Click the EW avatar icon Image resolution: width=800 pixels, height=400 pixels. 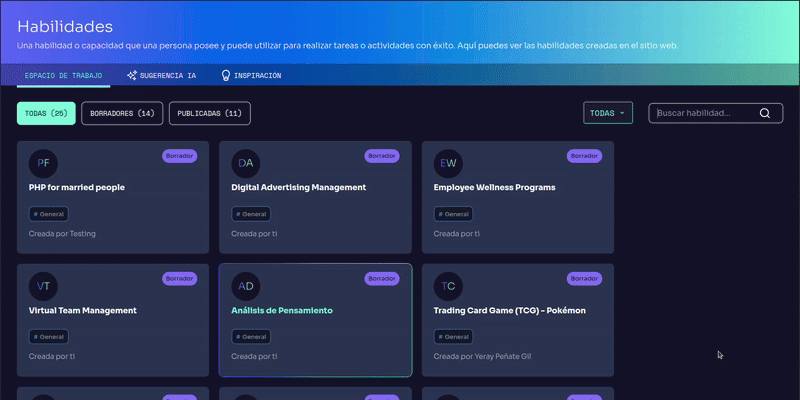coord(448,163)
